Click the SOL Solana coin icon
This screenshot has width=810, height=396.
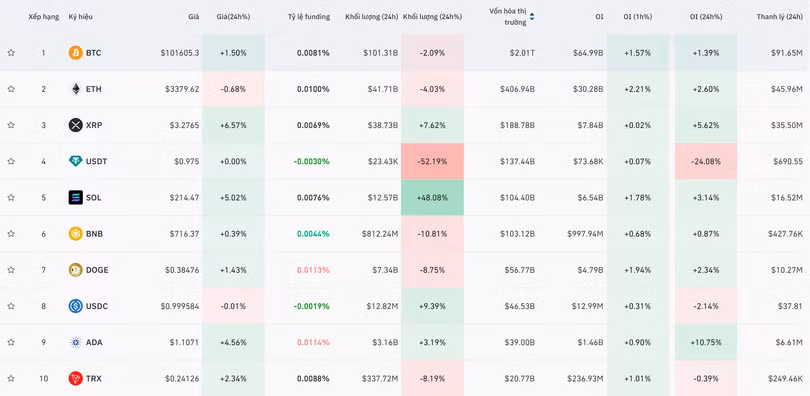(x=75, y=197)
